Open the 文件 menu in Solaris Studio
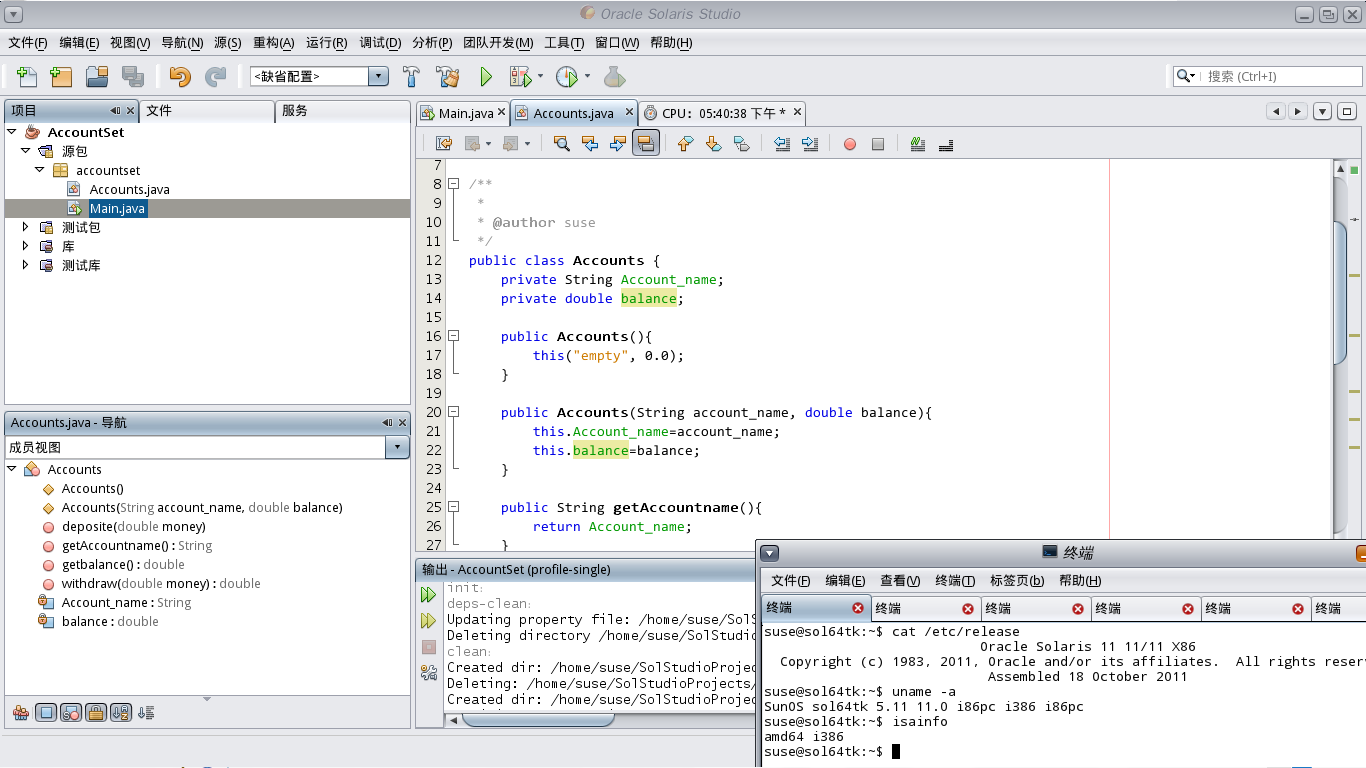Screen dimensions: 1366x768 [28, 43]
